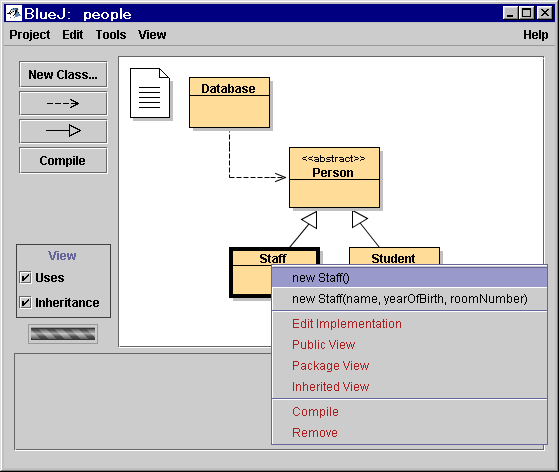Image resolution: width=559 pixels, height=472 pixels.
Task: Open the Project menu
Action: point(30,35)
